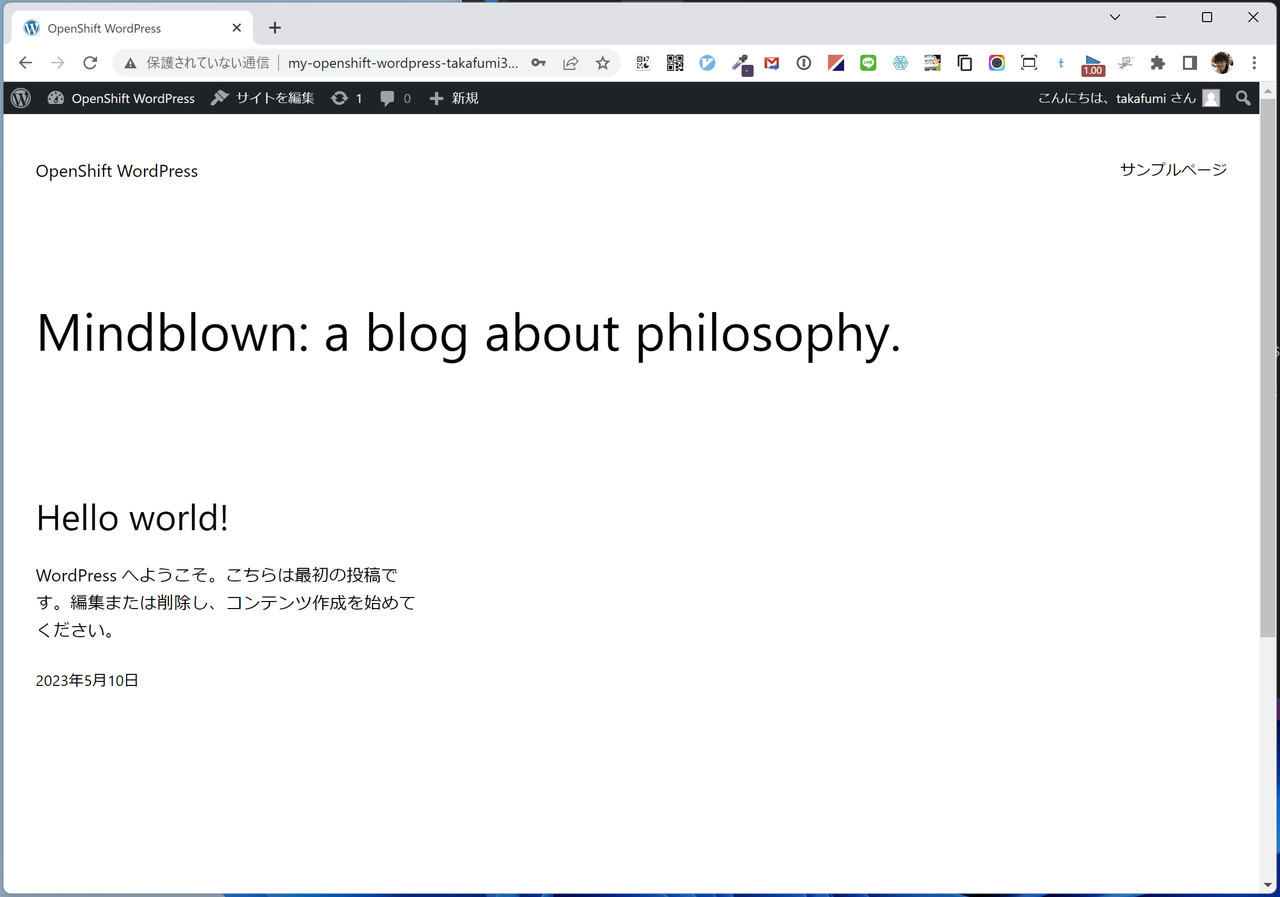Open Chrome's three-dot menu
Viewport: 1280px width, 897px height.
(1254, 63)
